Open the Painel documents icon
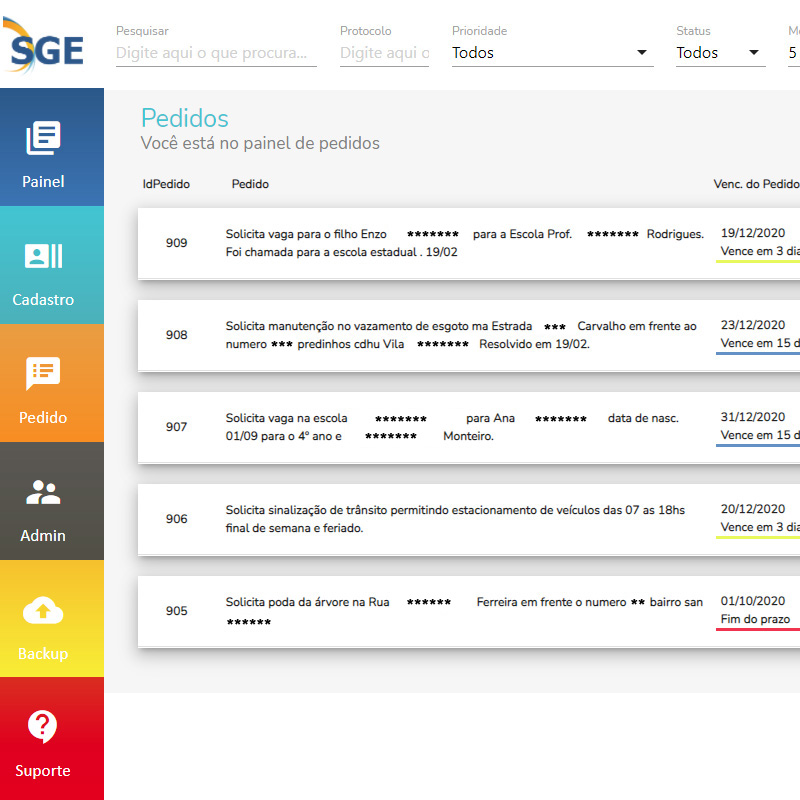Screen dimensions: 800x800 coord(43,138)
